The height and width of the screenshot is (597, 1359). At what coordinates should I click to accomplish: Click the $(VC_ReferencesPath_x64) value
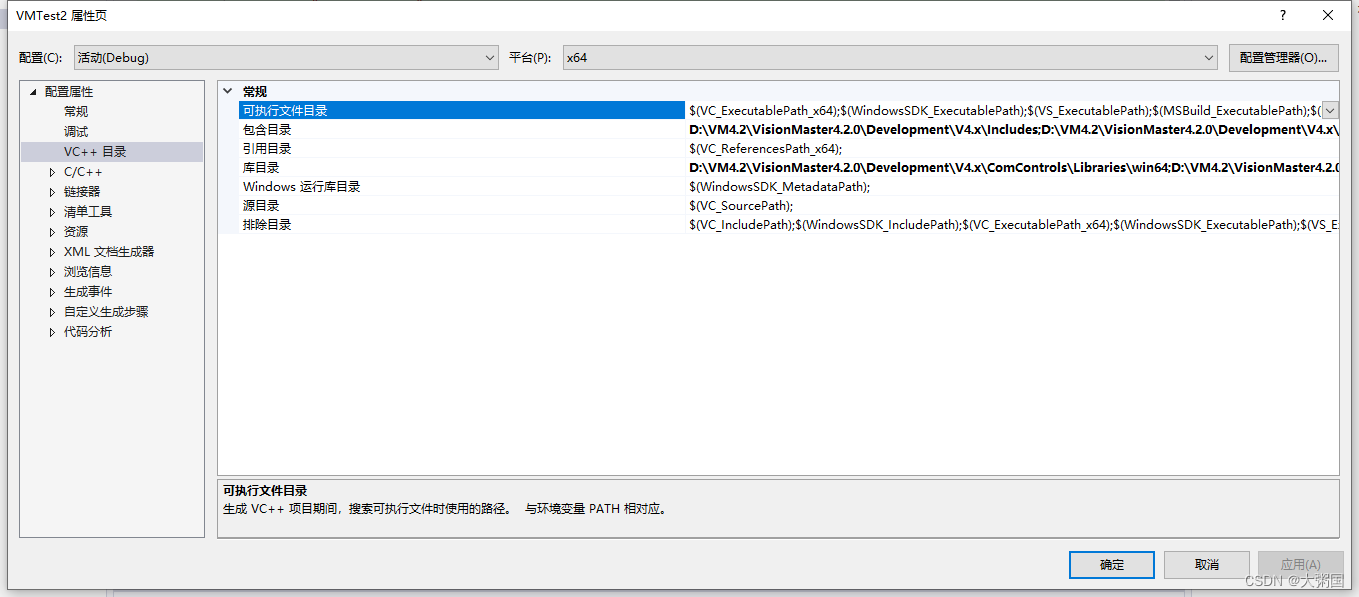(765, 149)
